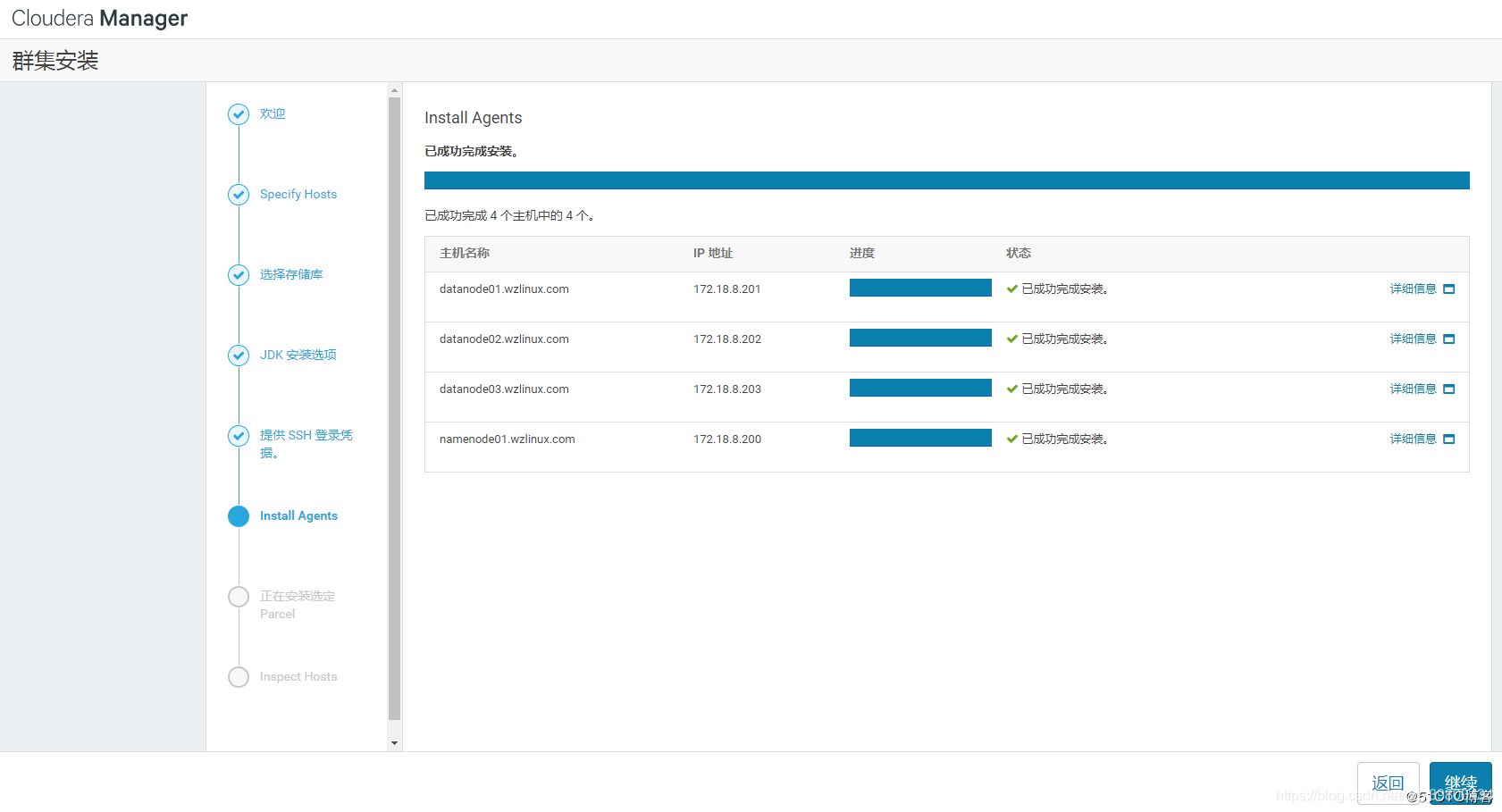This screenshot has width=1502, height=812.
Task: Click green success checkmark for namenode01
Action: [1012, 439]
